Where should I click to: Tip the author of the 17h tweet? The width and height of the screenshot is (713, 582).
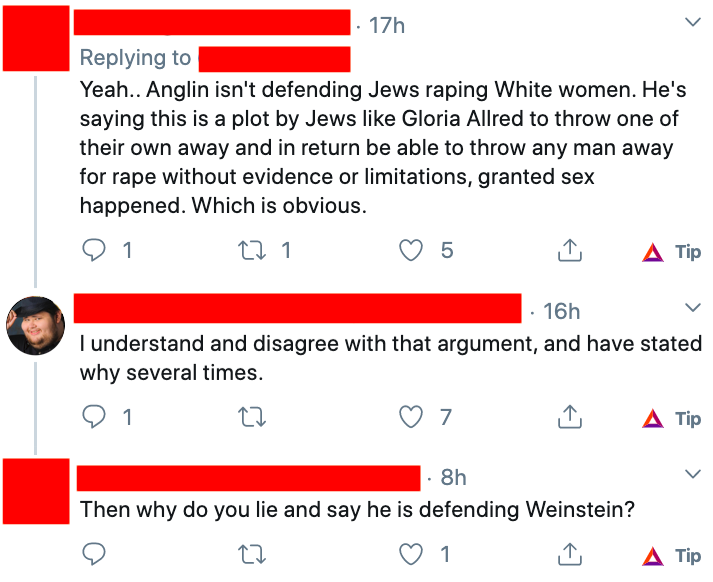point(673,252)
